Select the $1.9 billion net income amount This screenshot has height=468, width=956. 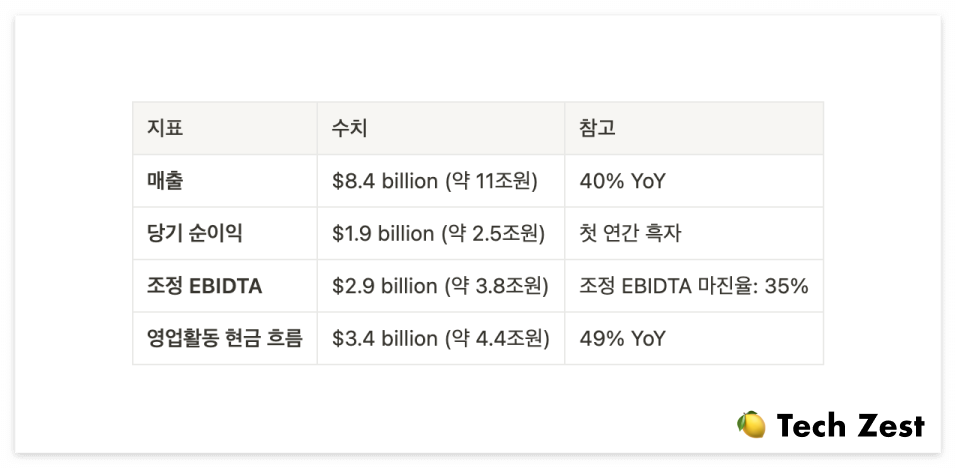point(385,233)
